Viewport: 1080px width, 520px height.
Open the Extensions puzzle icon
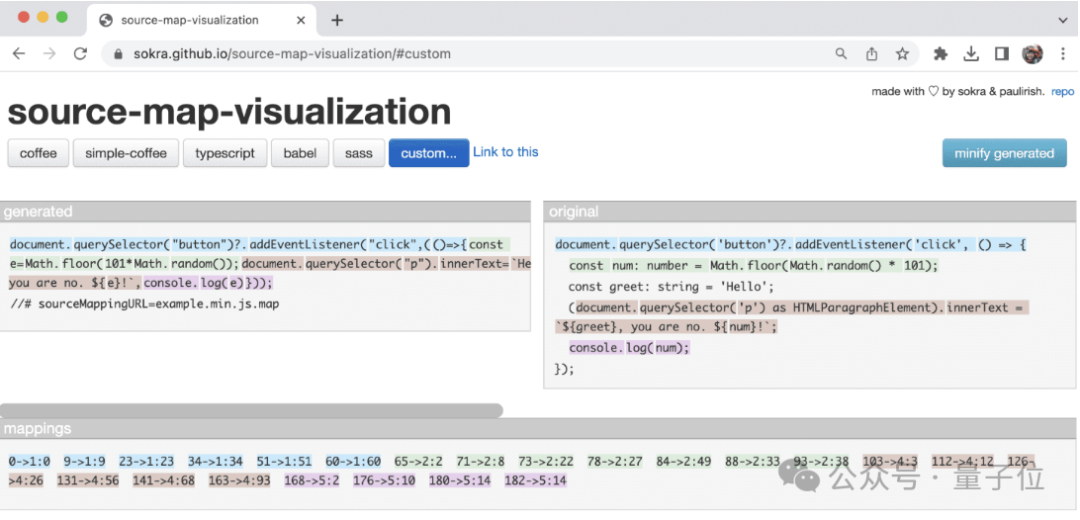[x=940, y=54]
